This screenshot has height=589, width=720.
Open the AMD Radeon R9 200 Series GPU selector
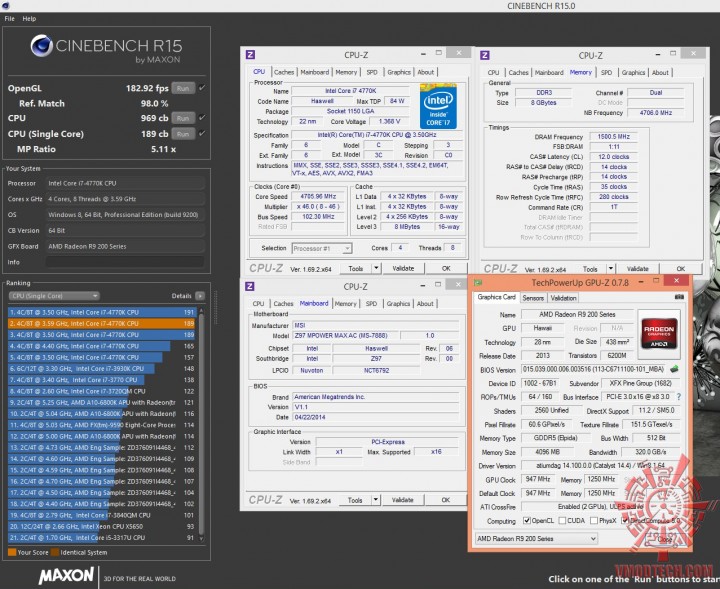pos(536,538)
